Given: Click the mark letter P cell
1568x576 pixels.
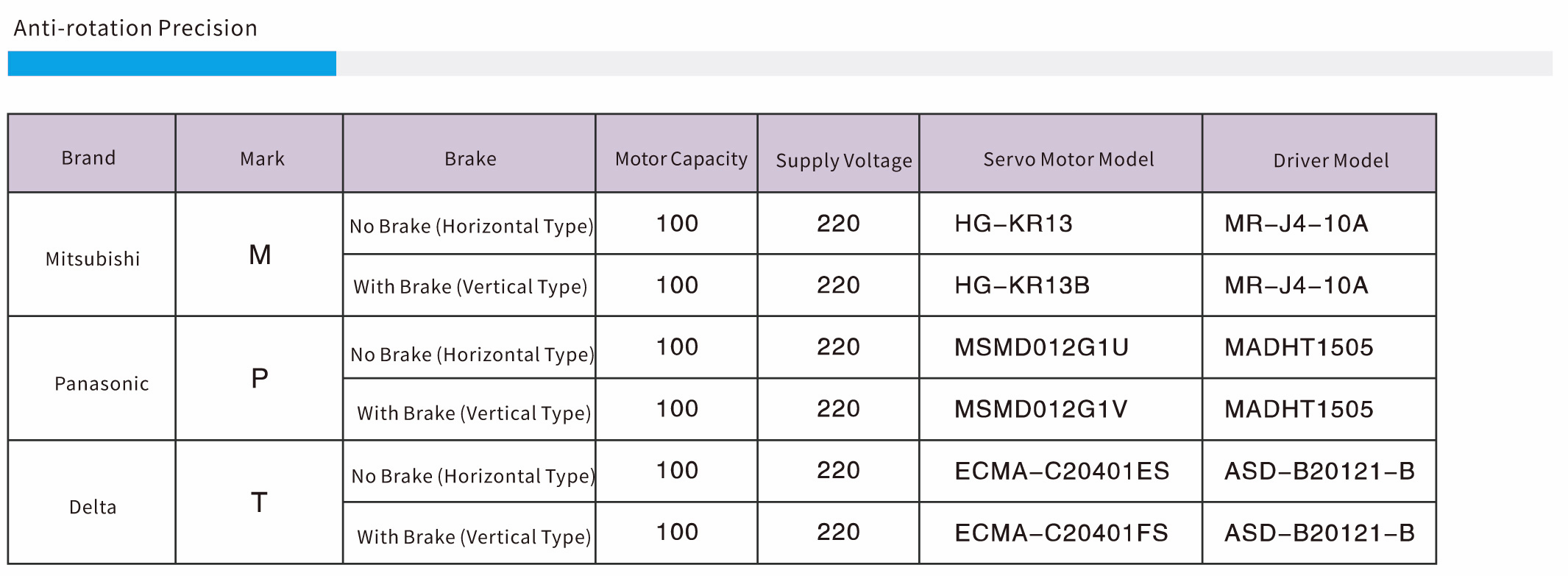Looking at the screenshot, I should coord(260,379).
